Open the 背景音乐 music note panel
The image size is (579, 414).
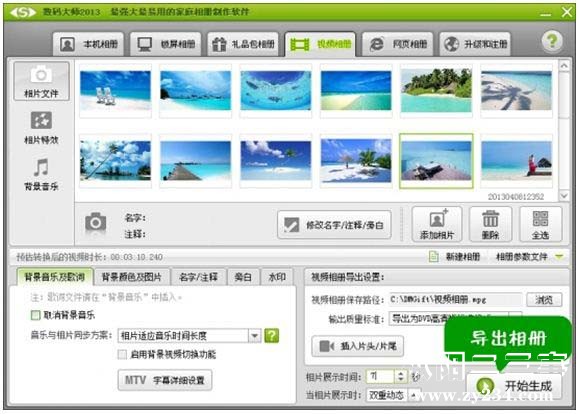point(41,174)
